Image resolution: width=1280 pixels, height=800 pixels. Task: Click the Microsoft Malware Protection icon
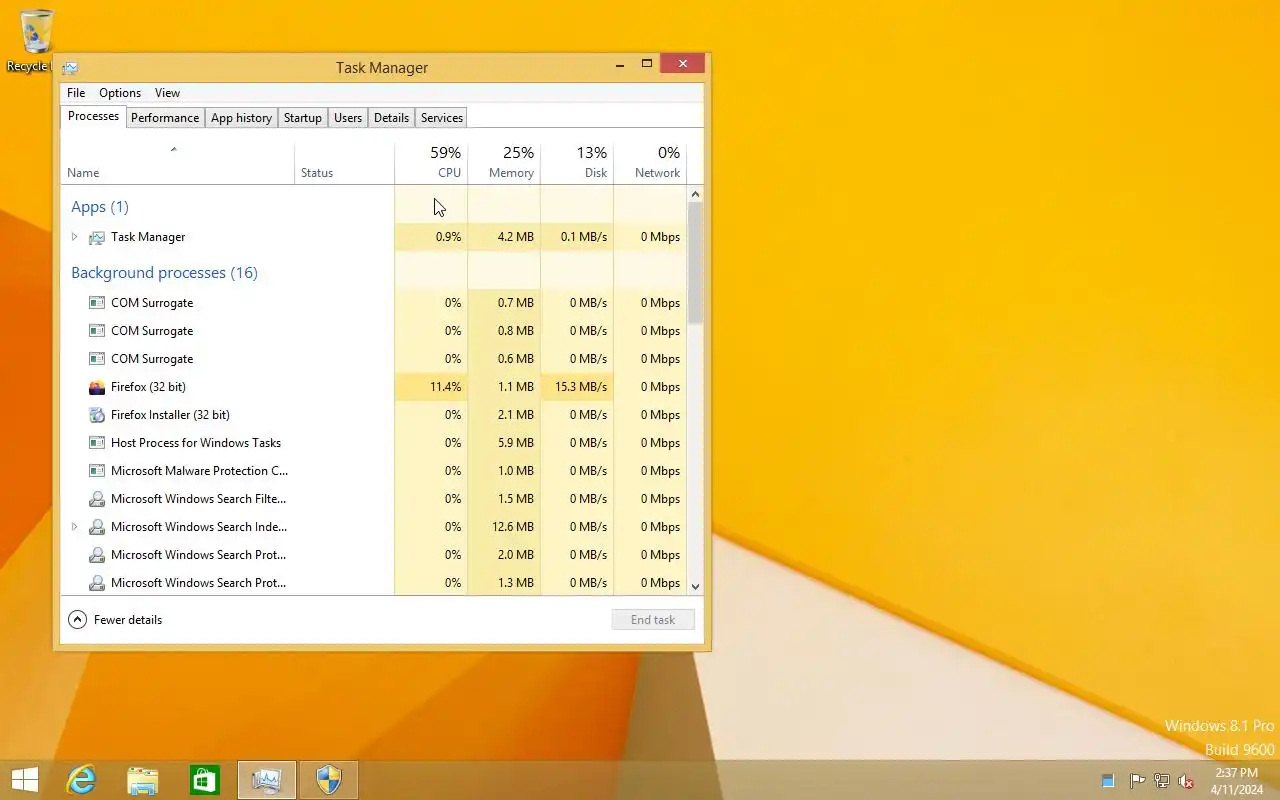click(97, 471)
